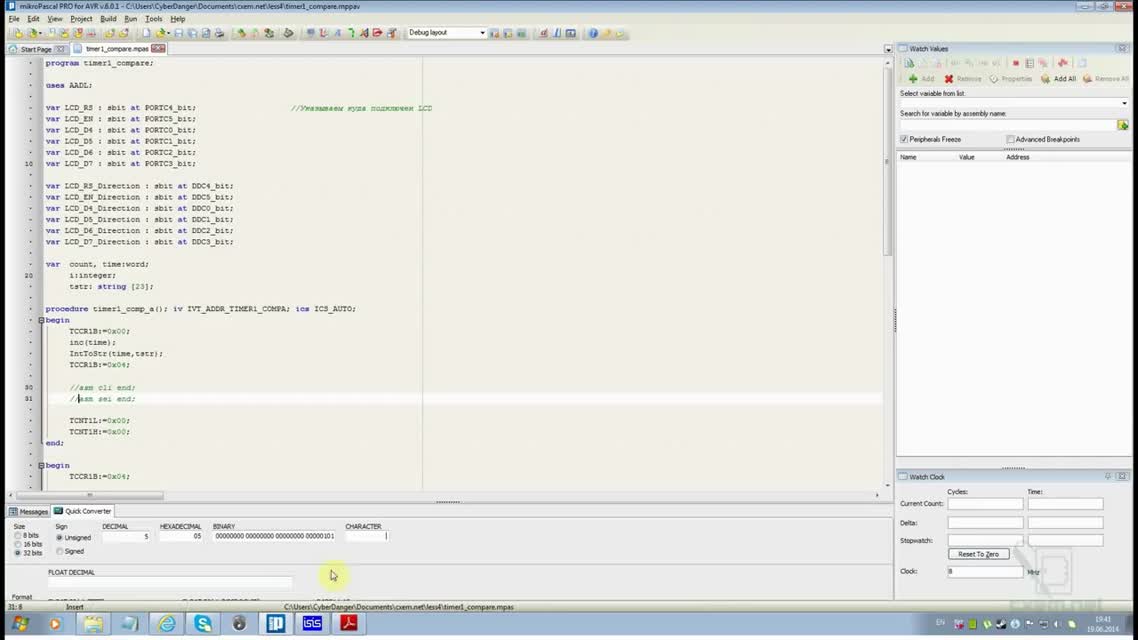The height and width of the screenshot is (640, 1138).
Task: Collapse the main program begin block
Action: point(41,465)
